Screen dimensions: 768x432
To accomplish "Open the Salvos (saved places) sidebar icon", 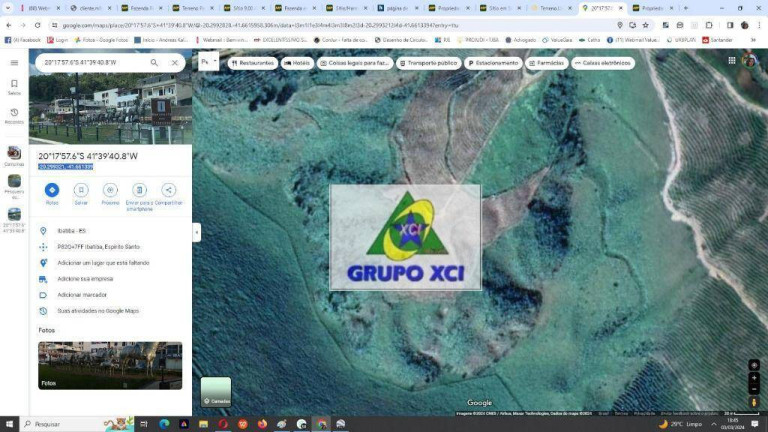I will click(14, 87).
